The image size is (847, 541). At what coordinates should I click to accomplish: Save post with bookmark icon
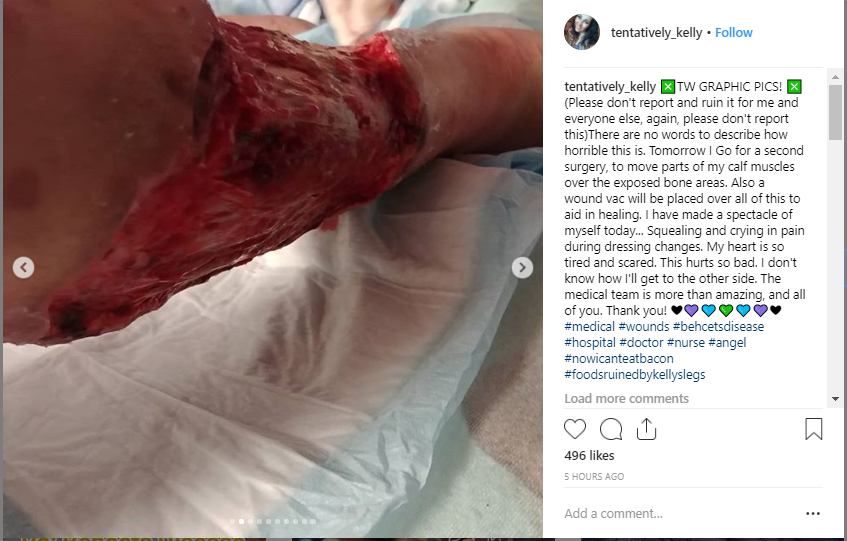[x=814, y=429]
